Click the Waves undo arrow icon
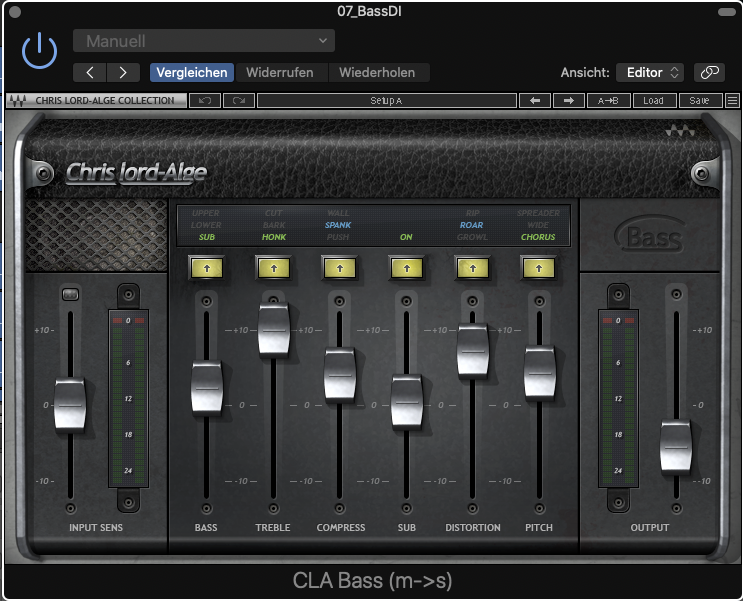Viewport: 743px width, 601px height. click(205, 101)
